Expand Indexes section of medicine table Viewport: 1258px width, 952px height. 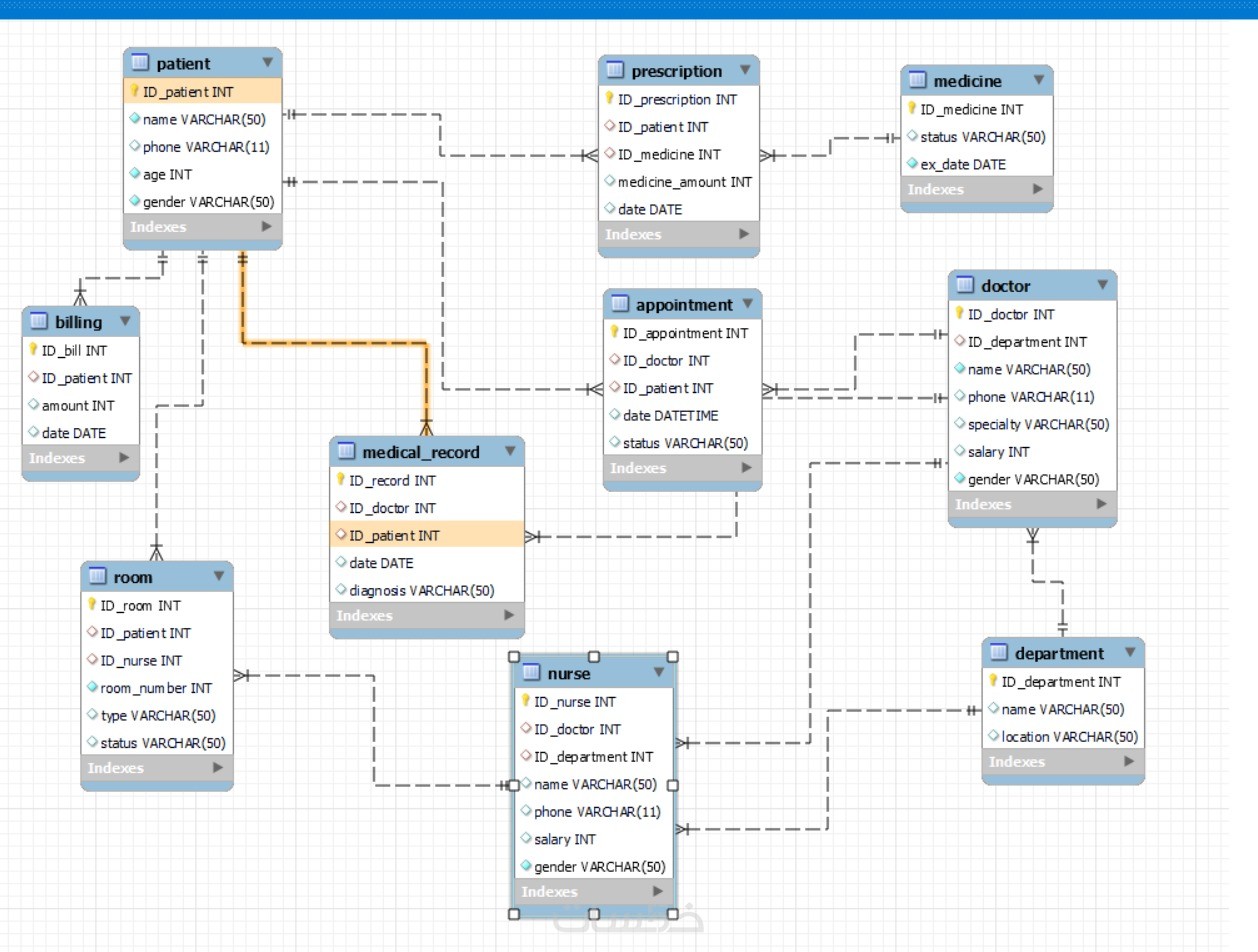point(1038,189)
